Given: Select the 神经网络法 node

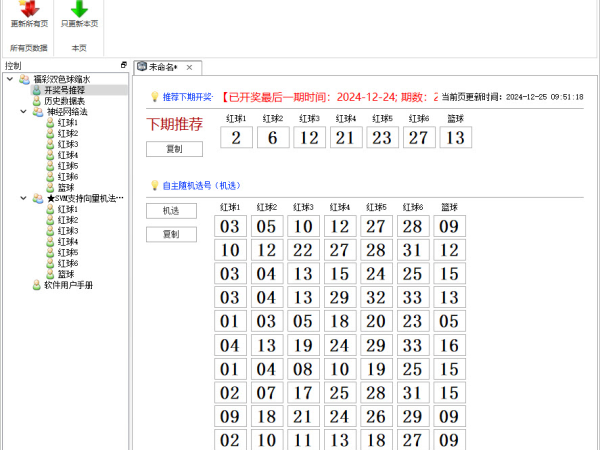Looking at the screenshot, I should click(x=67, y=112).
